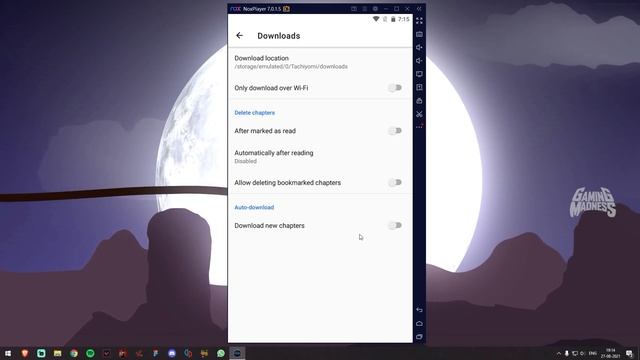
Task: Click the Delete chapters section header
Action: (x=255, y=113)
